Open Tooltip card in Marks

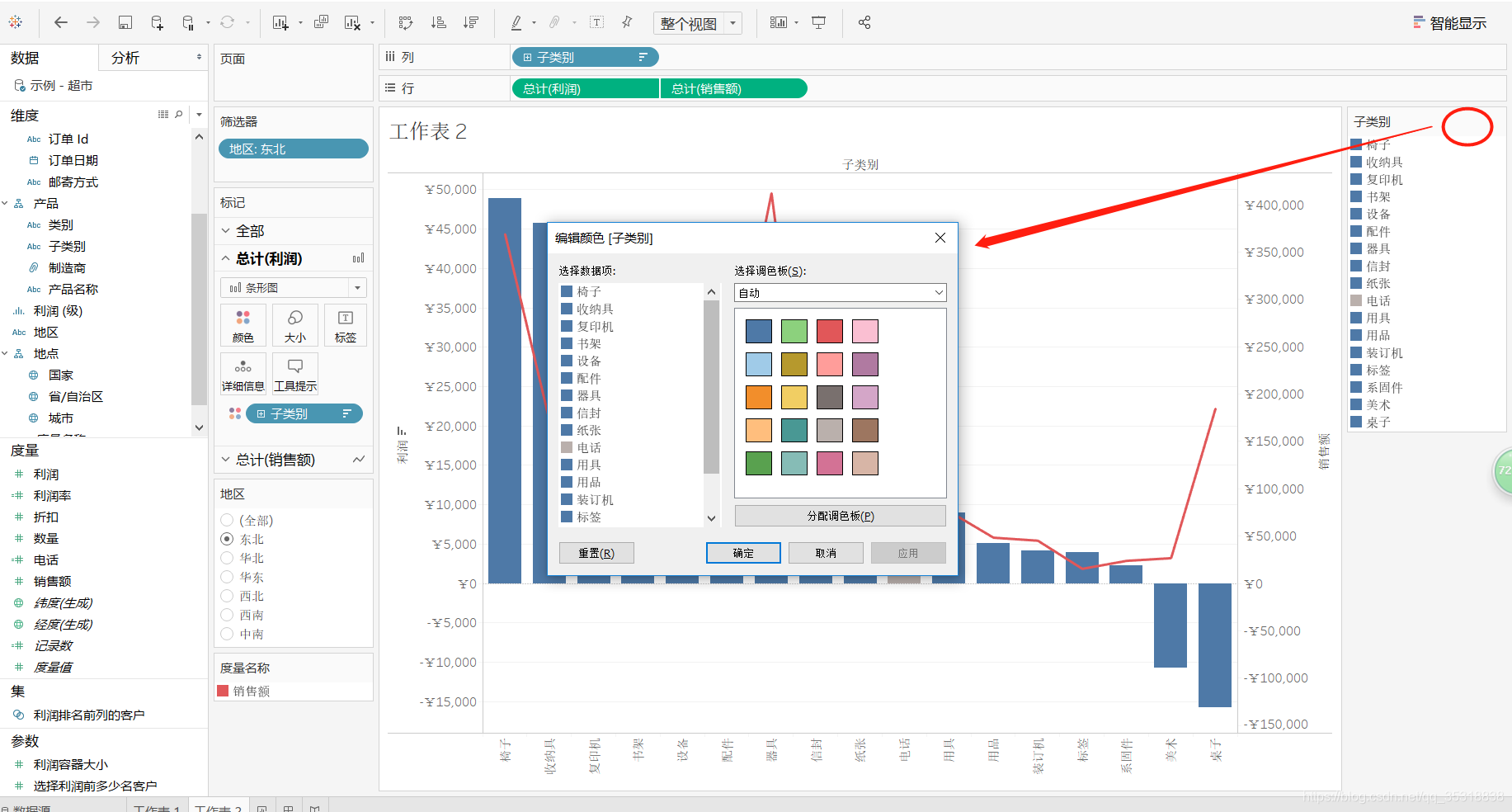294,373
